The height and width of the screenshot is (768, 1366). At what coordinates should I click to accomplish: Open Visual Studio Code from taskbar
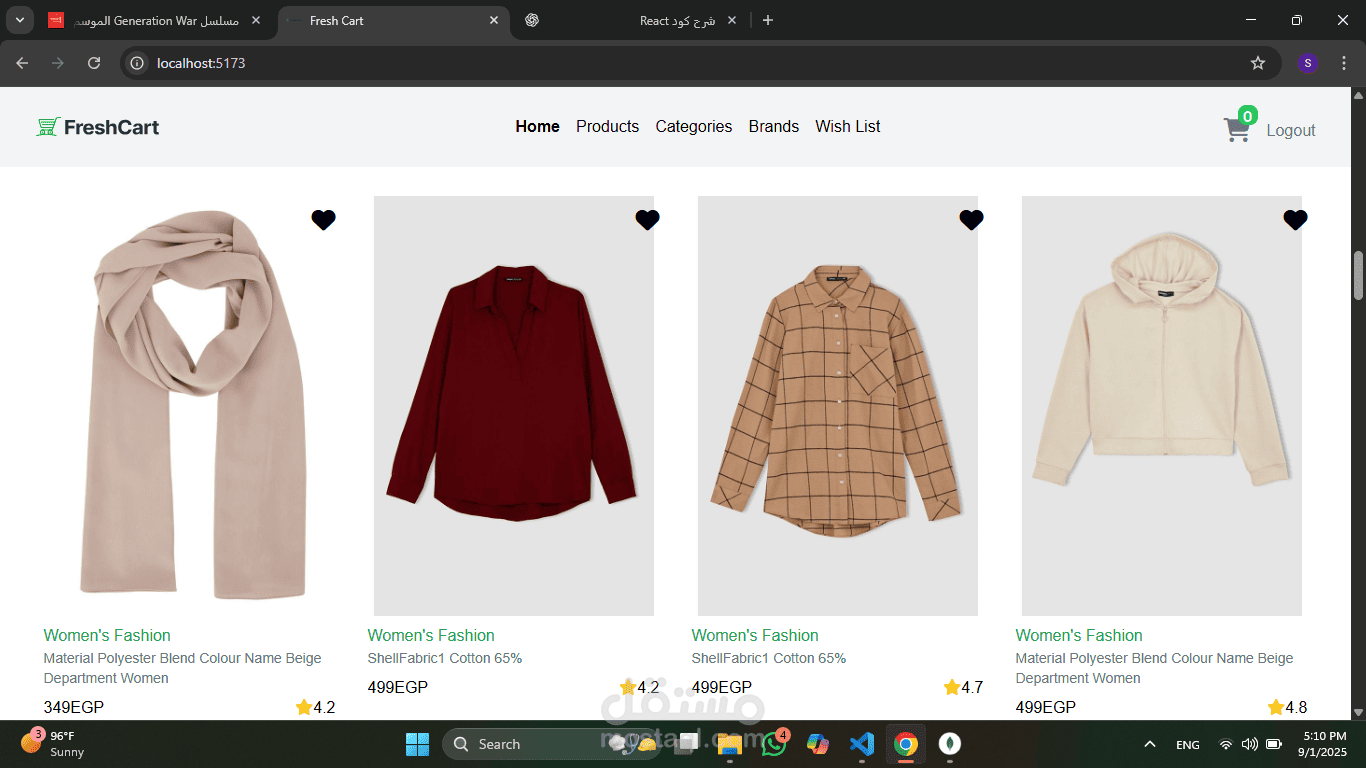pos(861,744)
